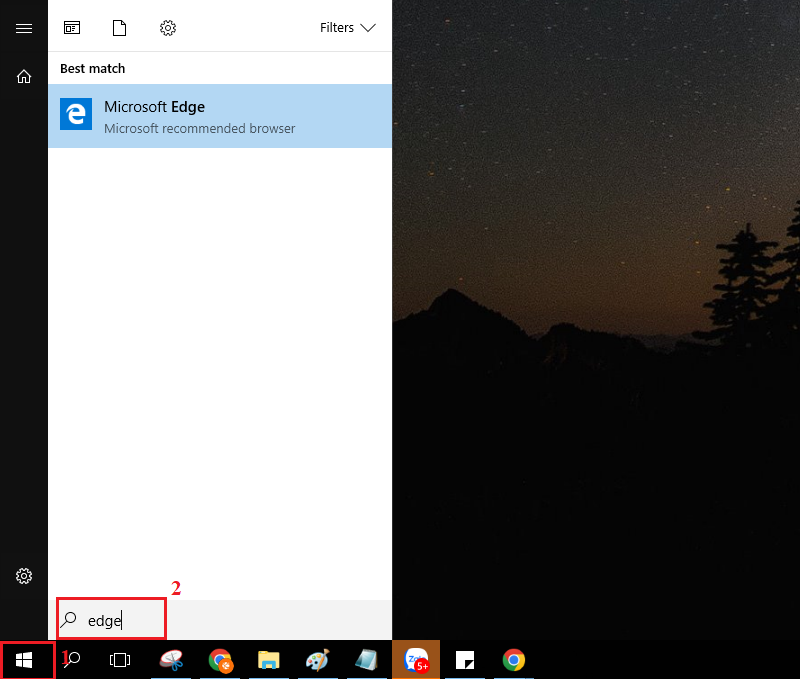Expand the Filters dropdown
Image resolution: width=800 pixels, height=679 pixels.
pos(347,28)
